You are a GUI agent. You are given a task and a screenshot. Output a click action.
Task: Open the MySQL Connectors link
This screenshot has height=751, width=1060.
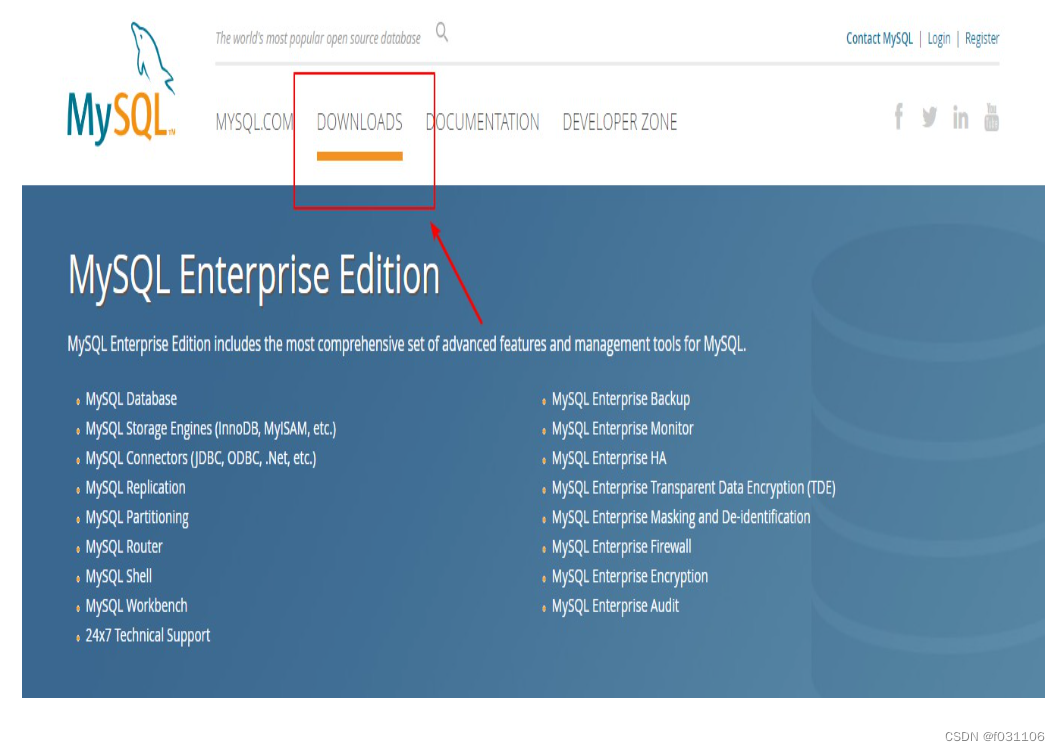tap(201, 458)
